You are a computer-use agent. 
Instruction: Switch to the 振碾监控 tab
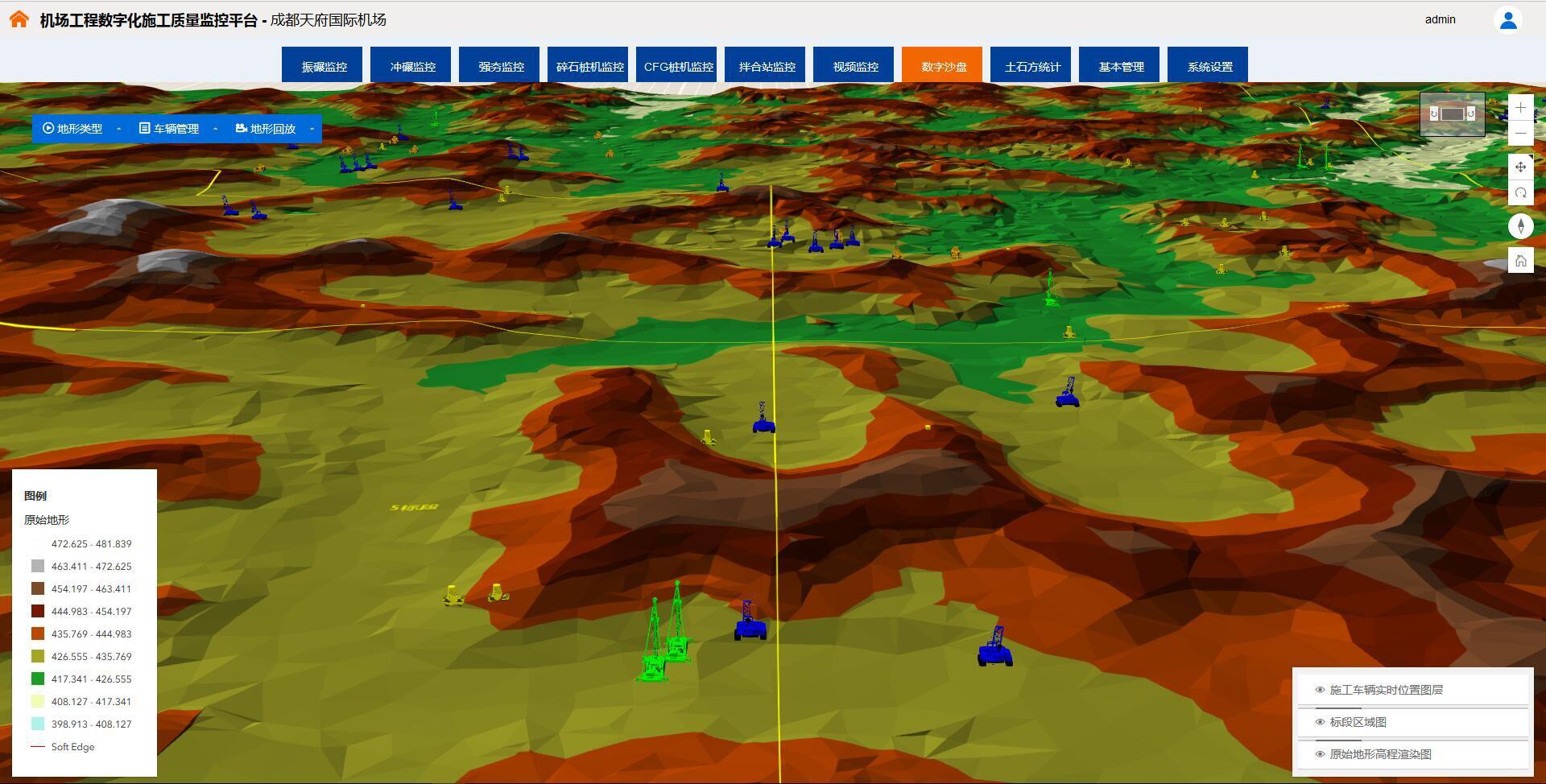point(322,66)
